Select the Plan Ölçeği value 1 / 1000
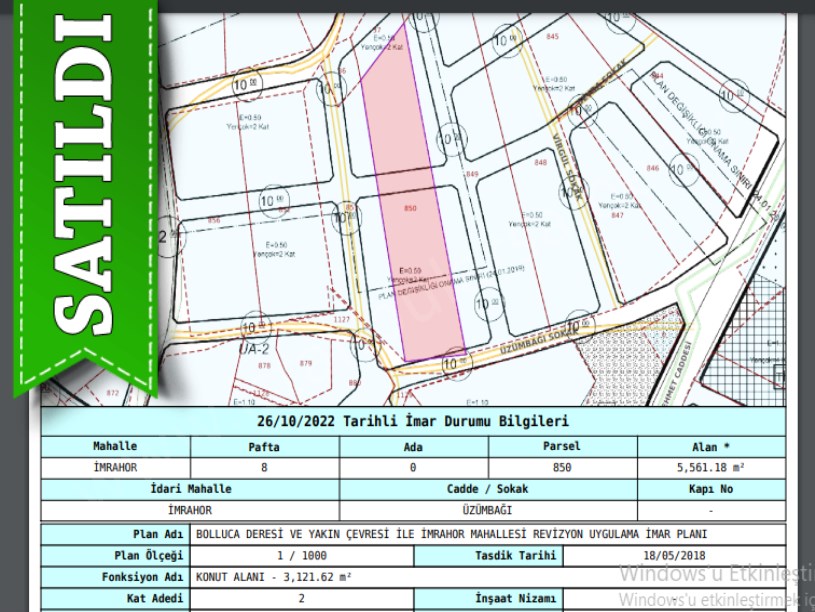Screen dimensions: 815x612 pyautogui.click(x=300, y=556)
